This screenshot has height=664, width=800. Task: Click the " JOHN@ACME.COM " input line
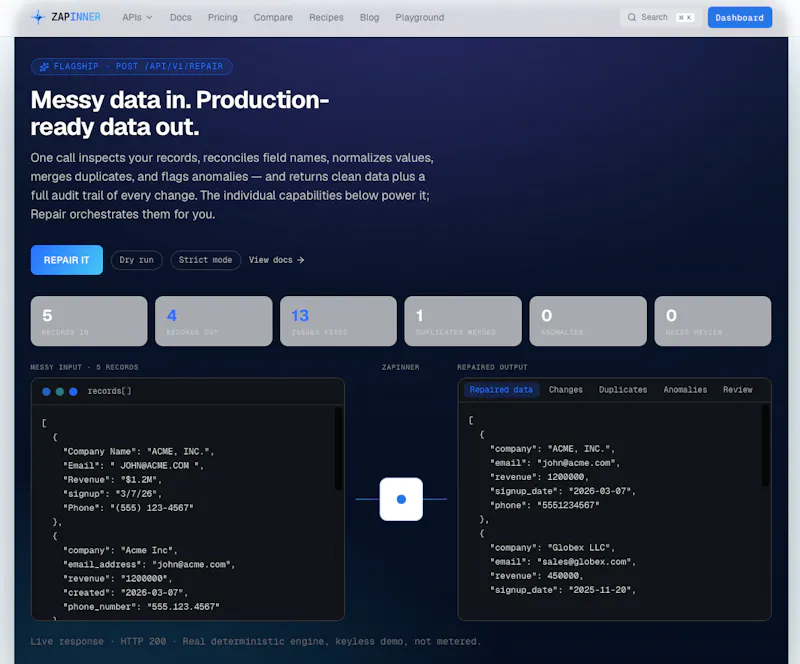tap(133, 465)
